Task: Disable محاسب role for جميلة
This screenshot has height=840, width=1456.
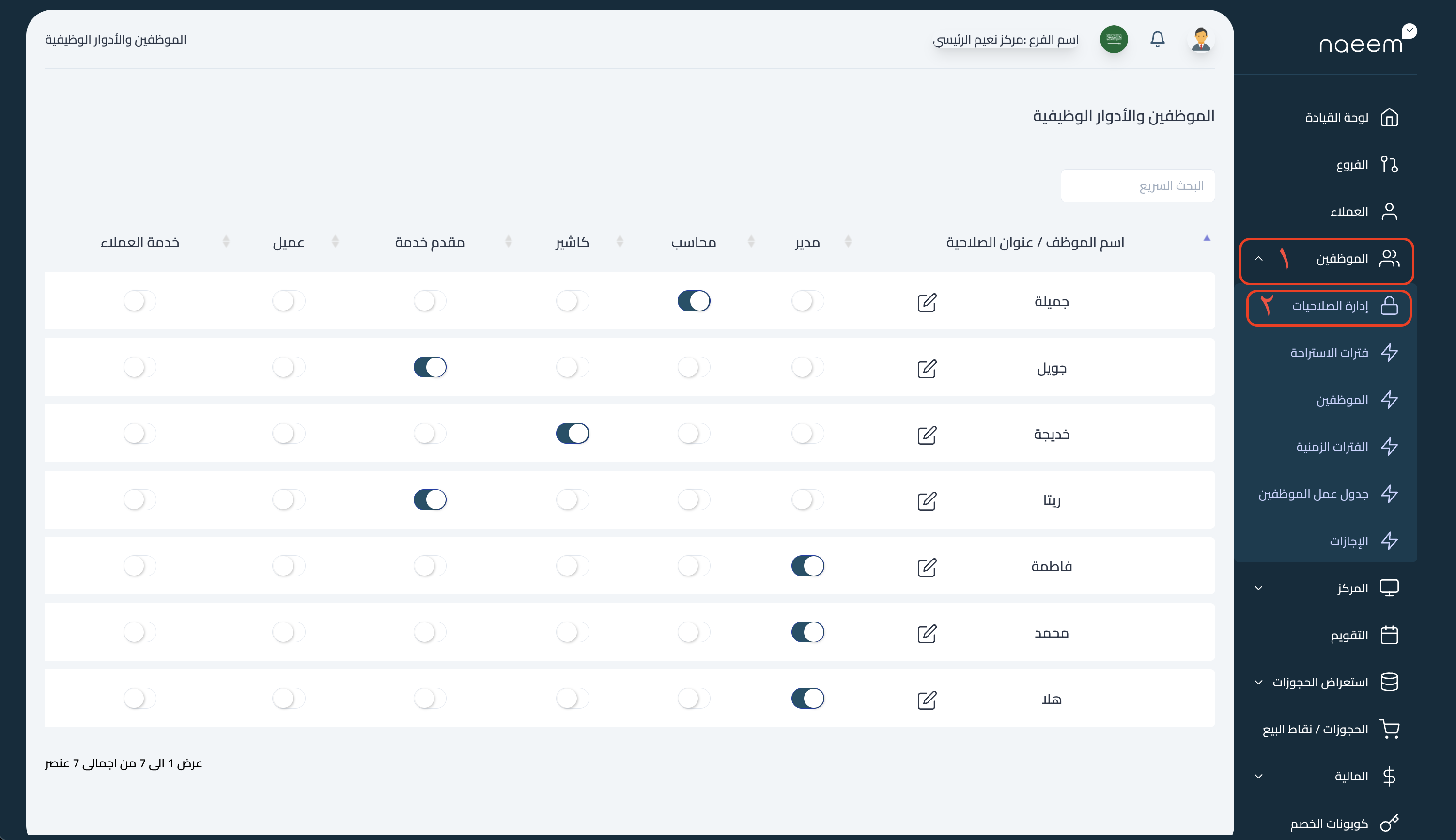Action: pyautogui.click(x=694, y=301)
